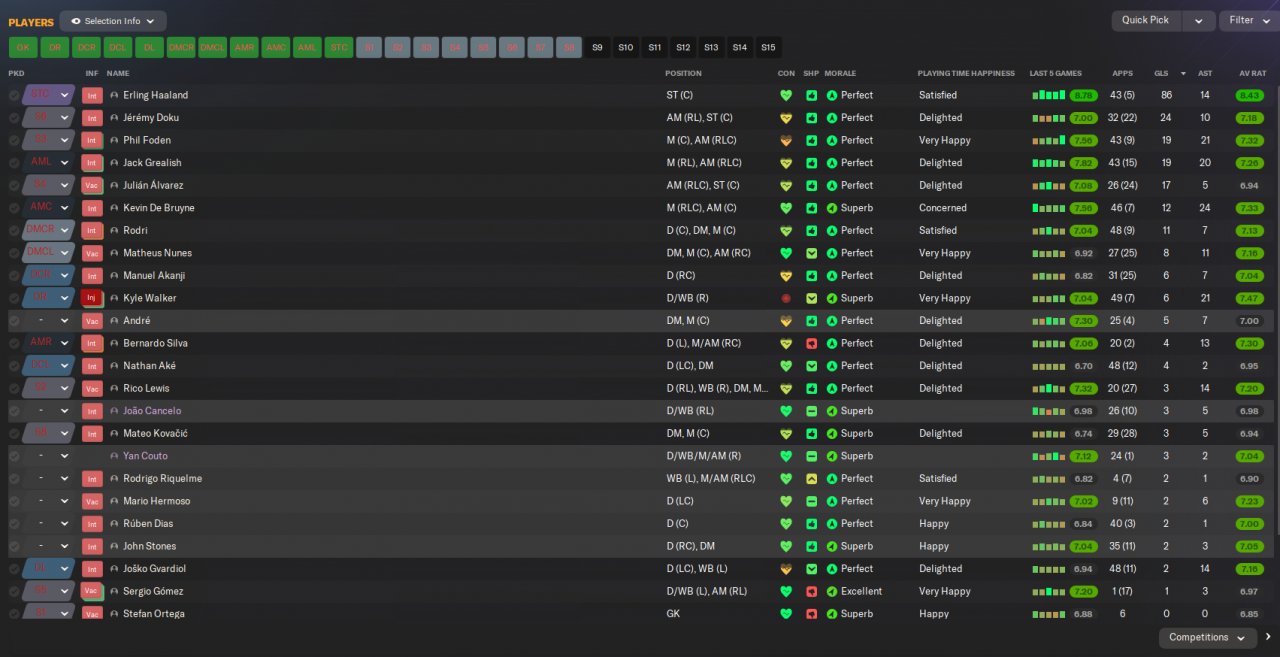The image size is (1280, 657).
Task: Select the AMC position slot
Action: pyautogui.click(x=275, y=47)
